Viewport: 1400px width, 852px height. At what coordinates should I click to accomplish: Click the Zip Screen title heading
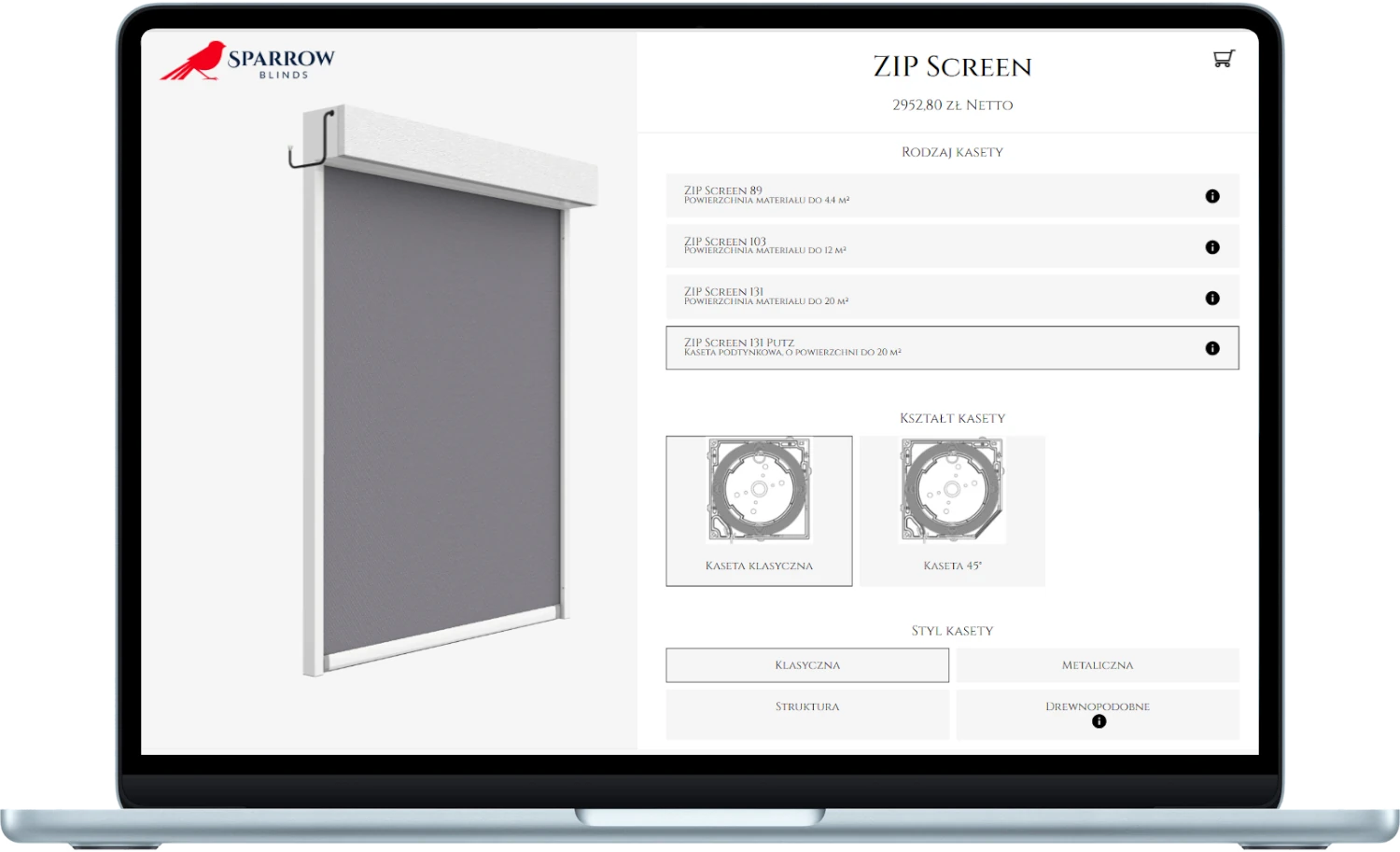(x=952, y=66)
